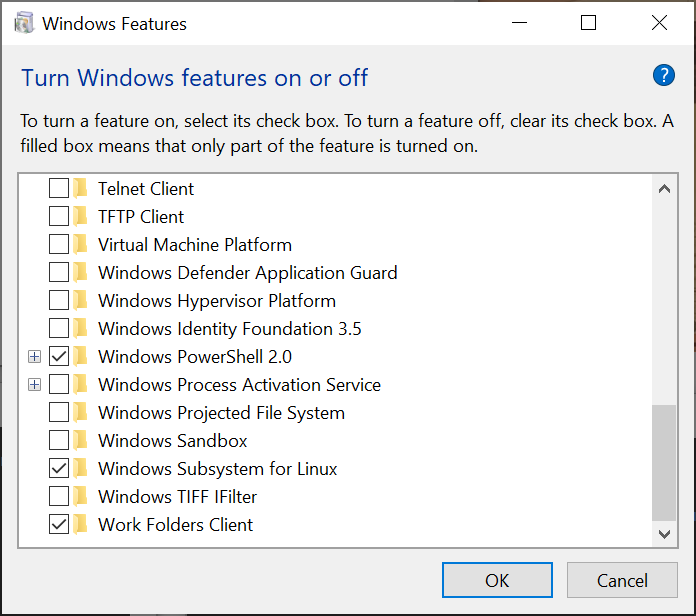Image resolution: width=696 pixels, height=616 pixels.
Task: Click the scrollbar up arrow
Action: [x=664, y=188]
